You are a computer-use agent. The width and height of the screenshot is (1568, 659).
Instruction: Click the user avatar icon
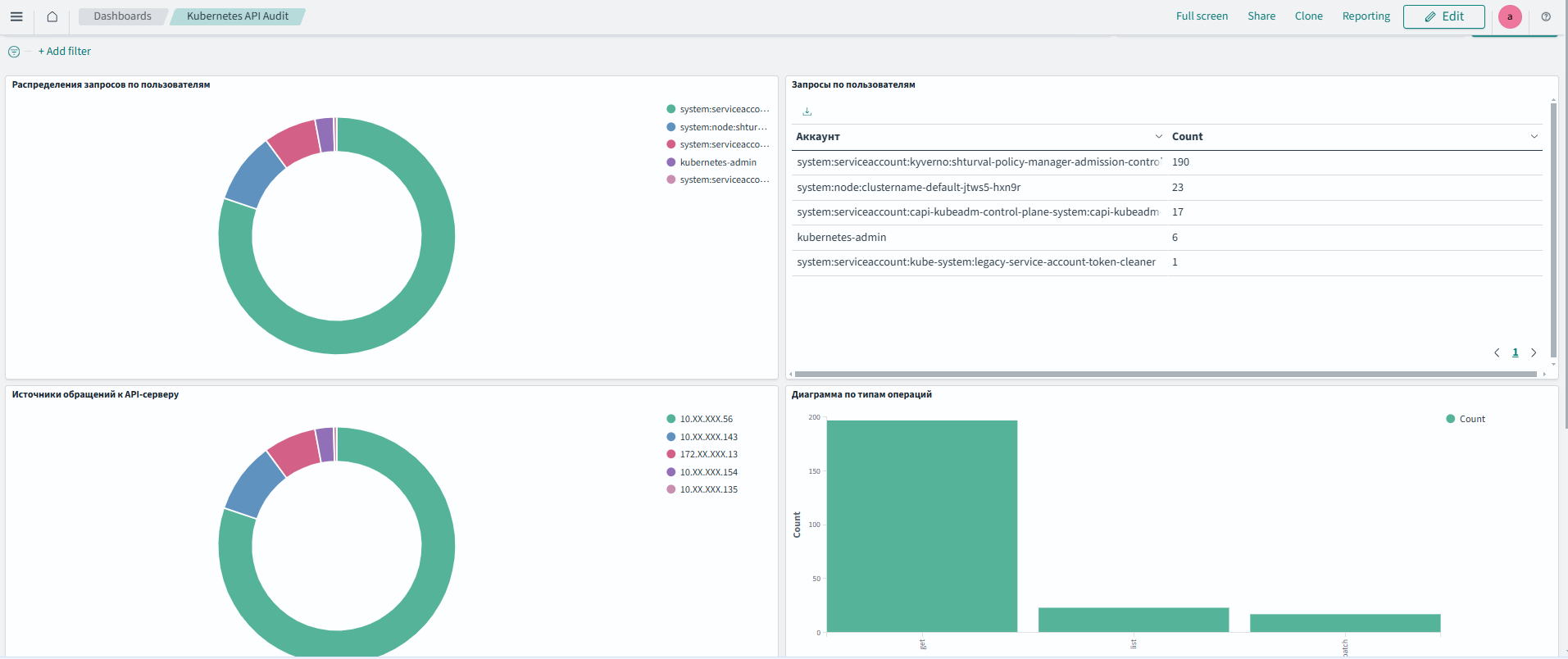click(x=1510, y=16)
